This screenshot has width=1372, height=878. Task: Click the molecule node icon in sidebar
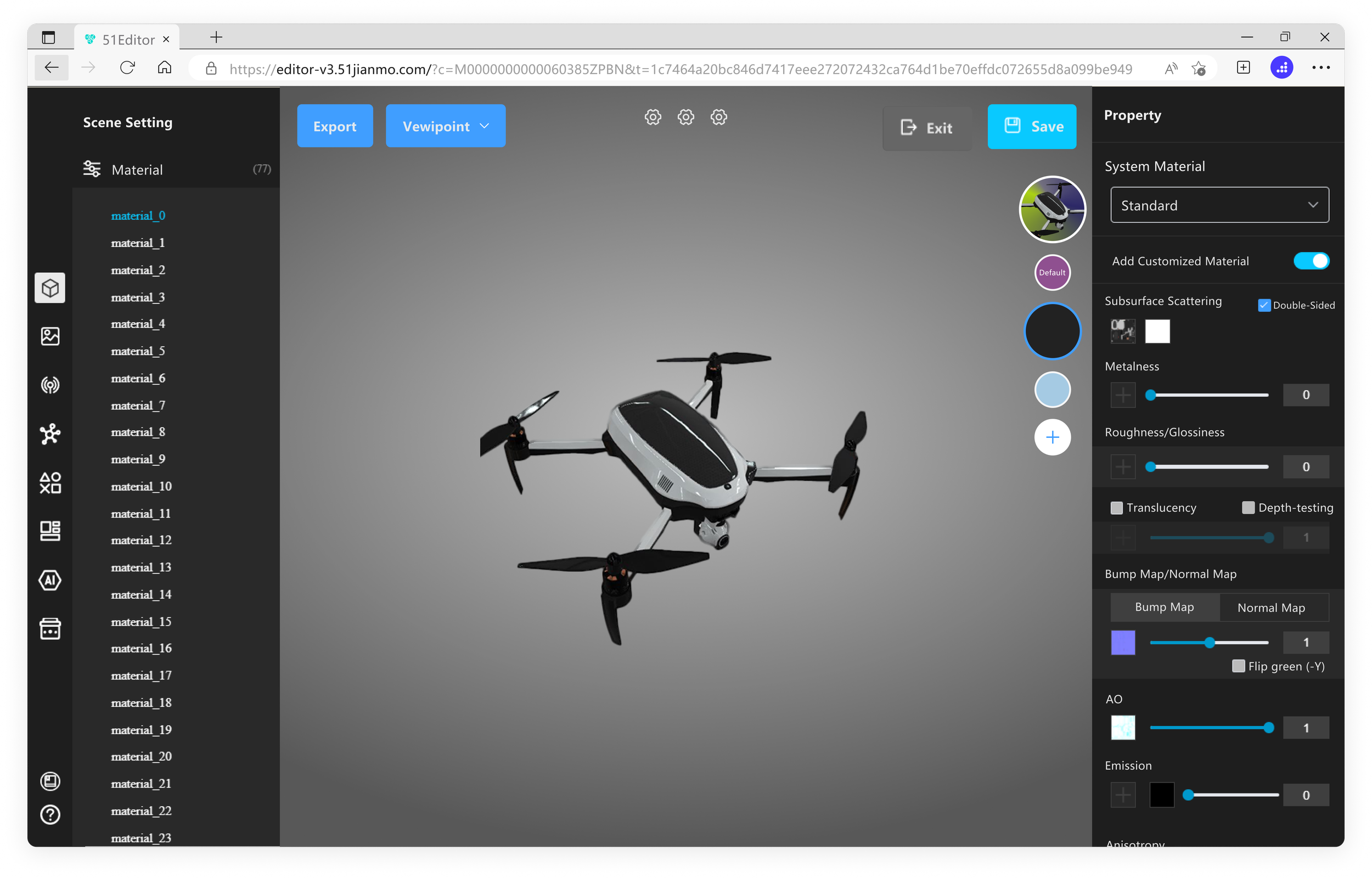50,434
